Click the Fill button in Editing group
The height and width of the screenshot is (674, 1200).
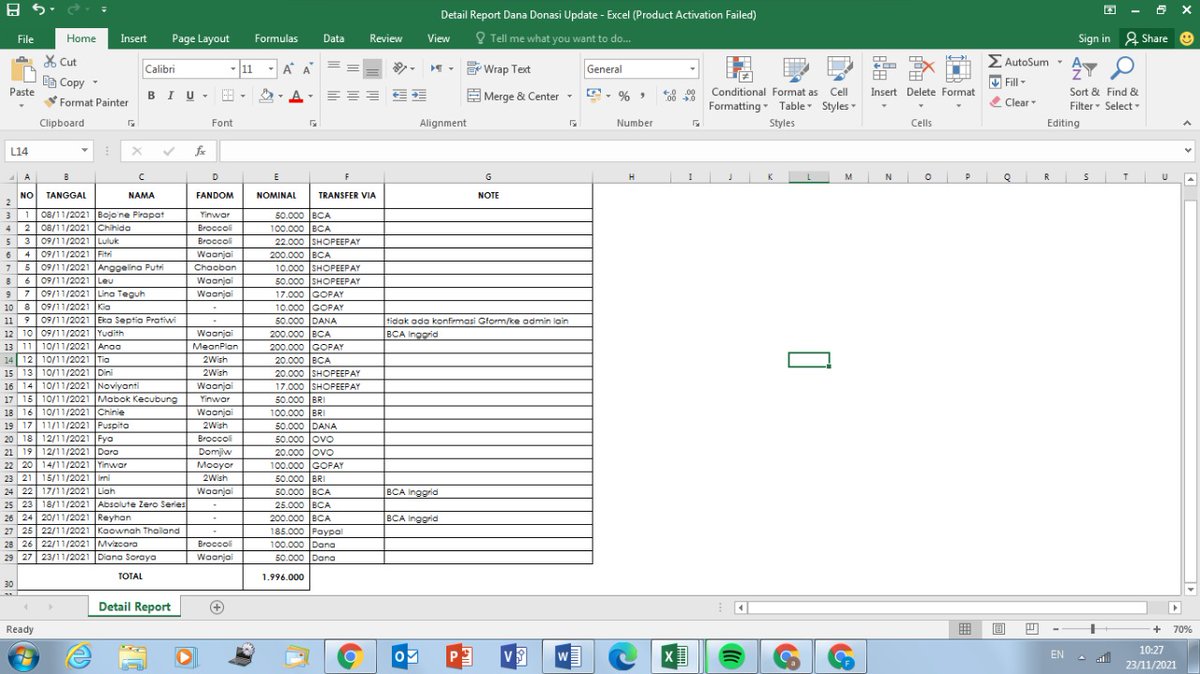pos(1007,82)
